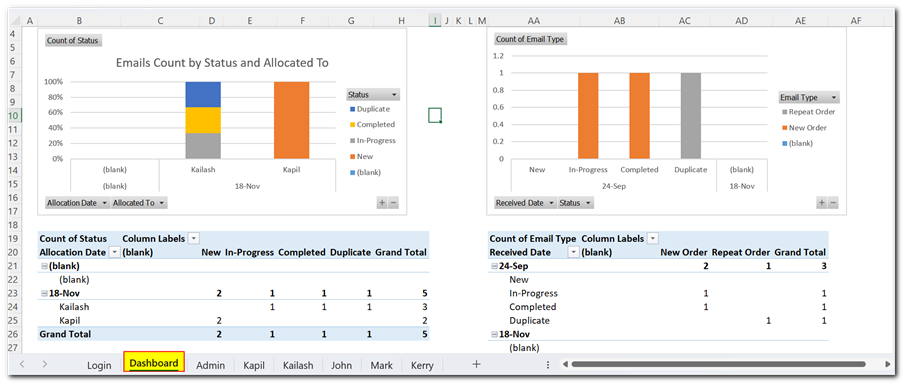Image resolution: width=903 pixels, height=383 pixels.
Task: Click the Repeat Order legend swatch
Action: (784, 112)
